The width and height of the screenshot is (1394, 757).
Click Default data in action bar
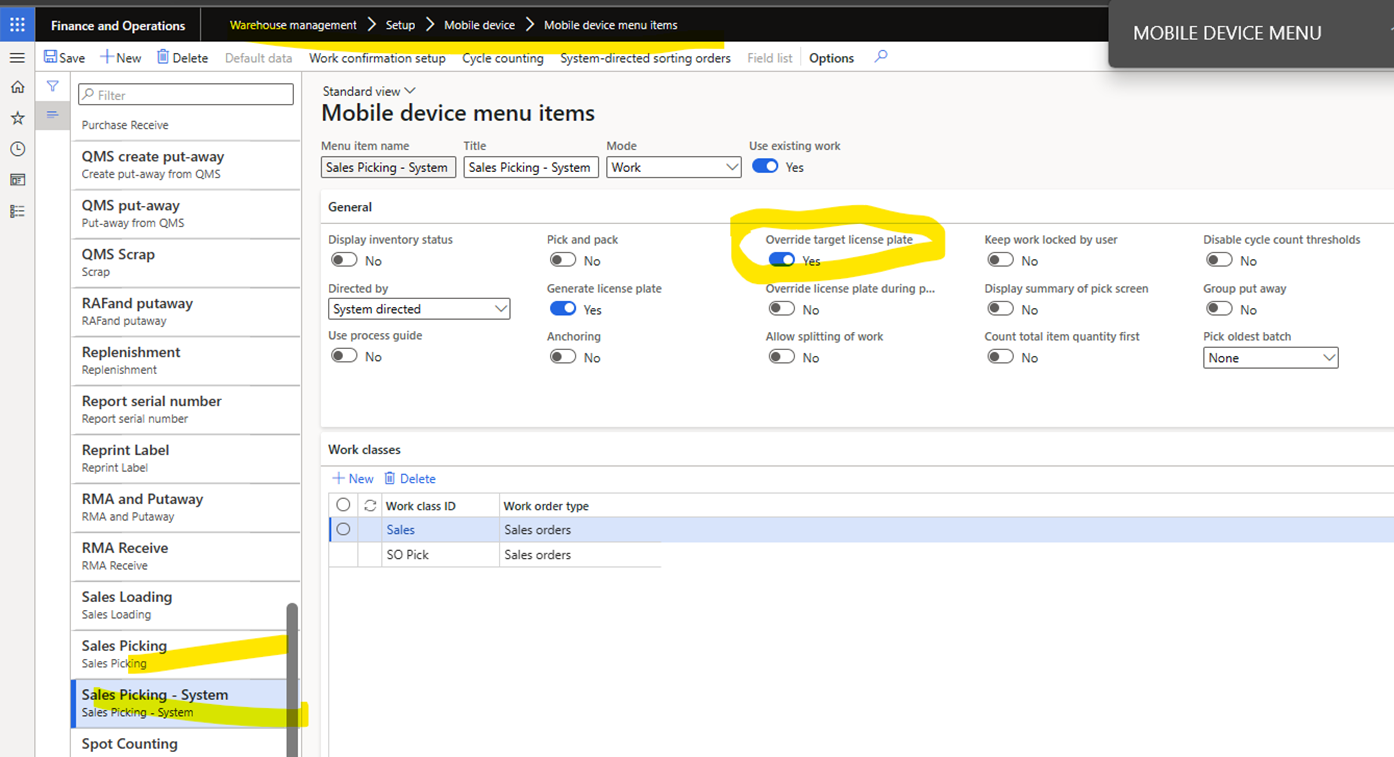[258, 58]
